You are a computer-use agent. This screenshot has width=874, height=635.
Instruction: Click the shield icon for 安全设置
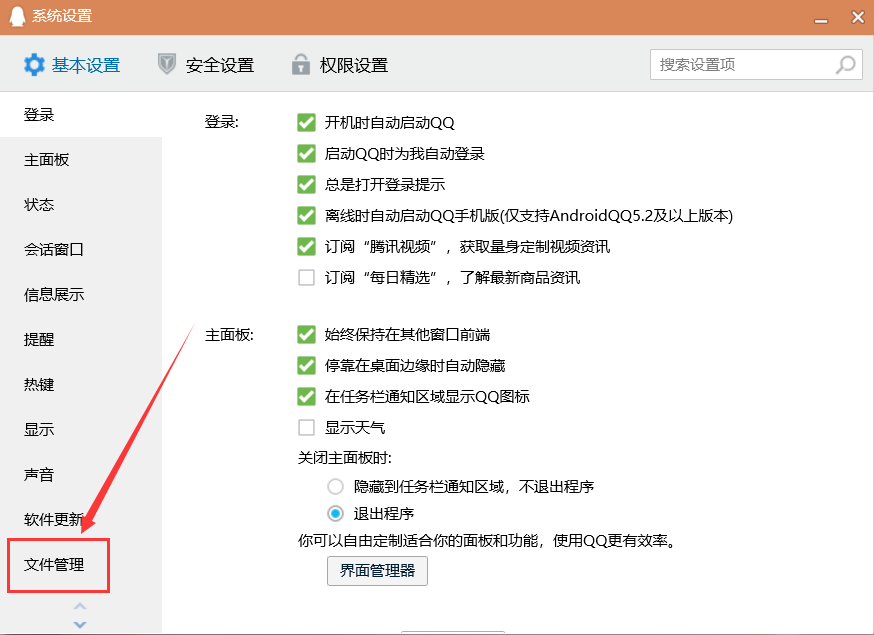point(167,64)
